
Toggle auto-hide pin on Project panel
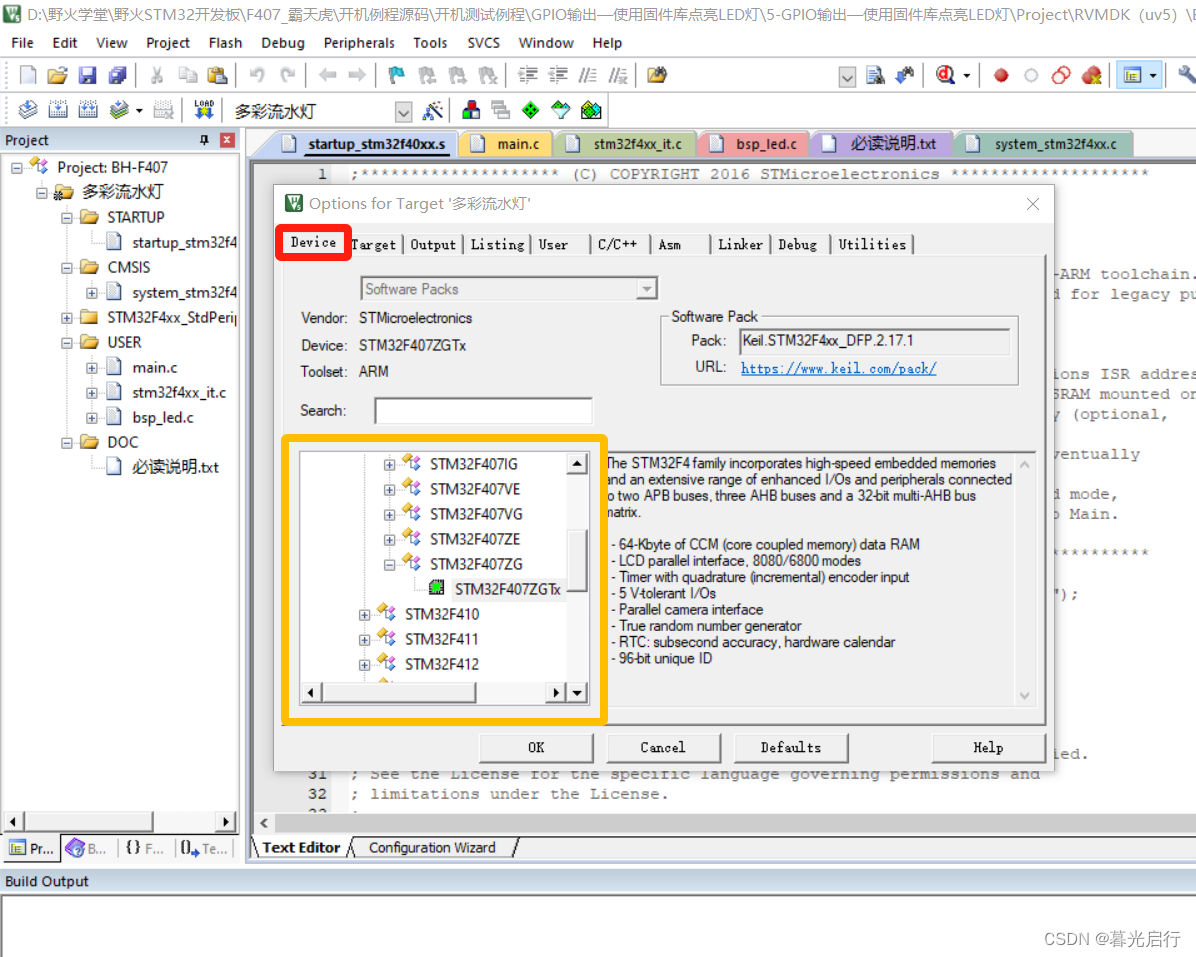204,140
